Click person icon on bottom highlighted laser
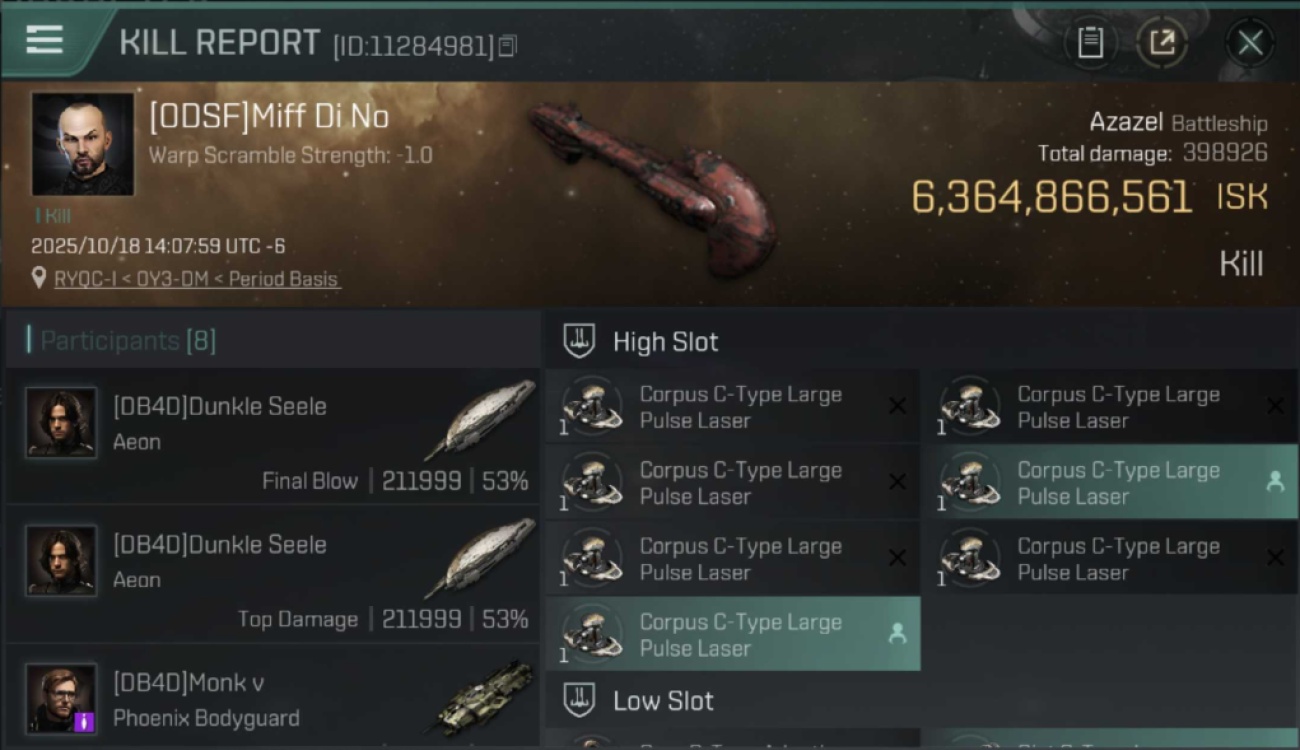Image resolution: width=1300 pixels, height=750 pixels. (897, 634)
